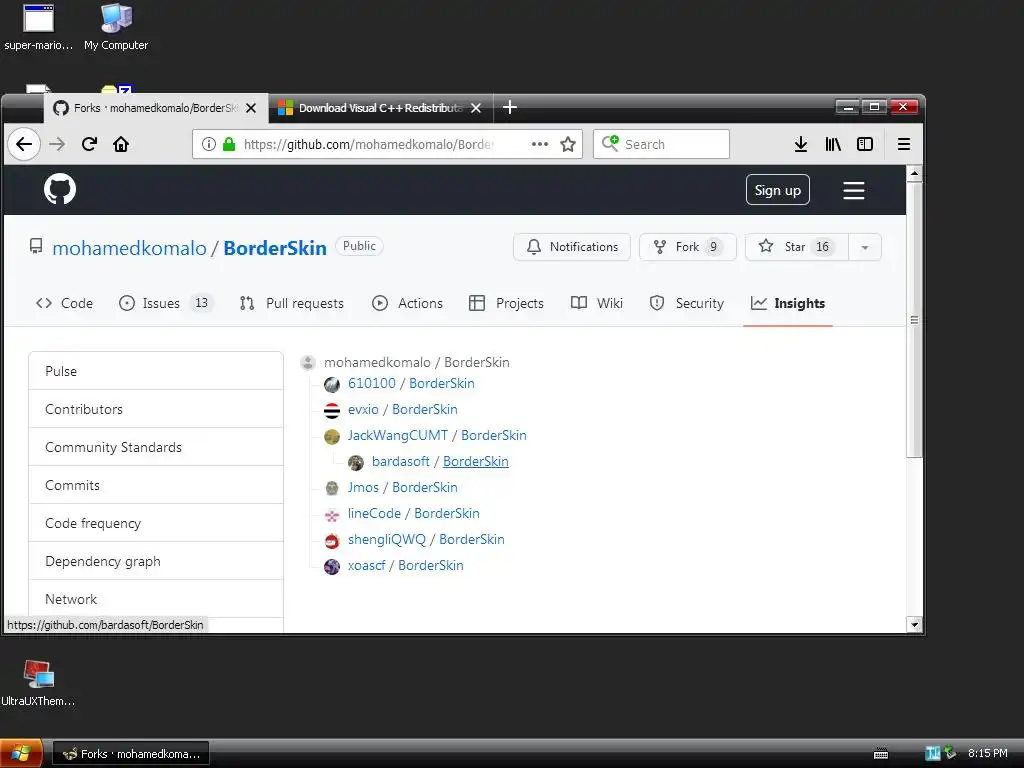The height and width of the screenshot is (768, 1024).
Task: Select the super-mario desktop icon
Action: [39, 28]
